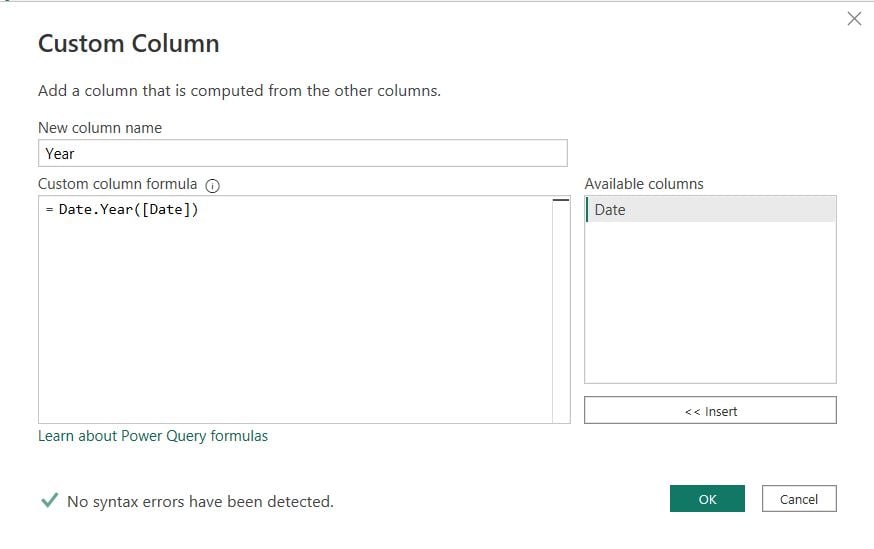Confirm the custom column with OK
This screenshot has width=874, height=549.
pos(707,499)
